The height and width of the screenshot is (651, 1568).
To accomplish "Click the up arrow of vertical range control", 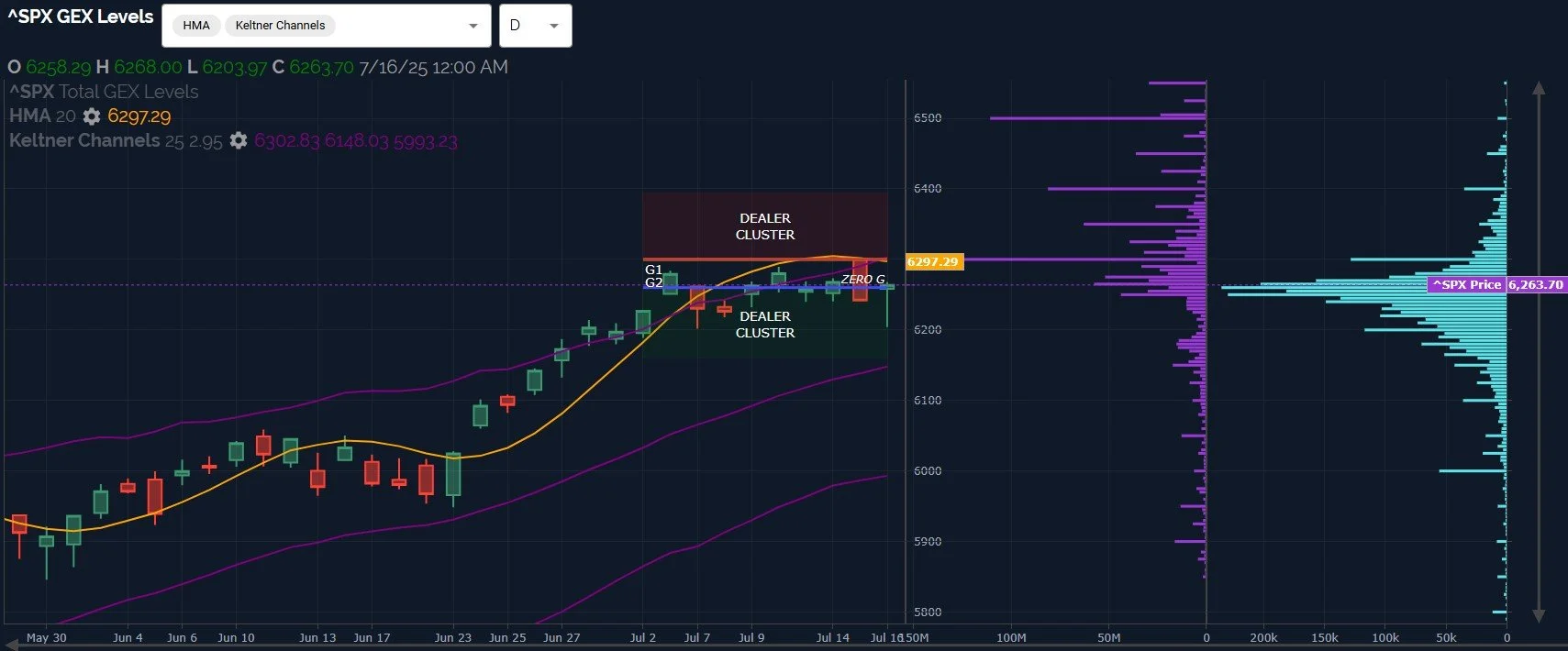I will click(x=1539, y=88).
